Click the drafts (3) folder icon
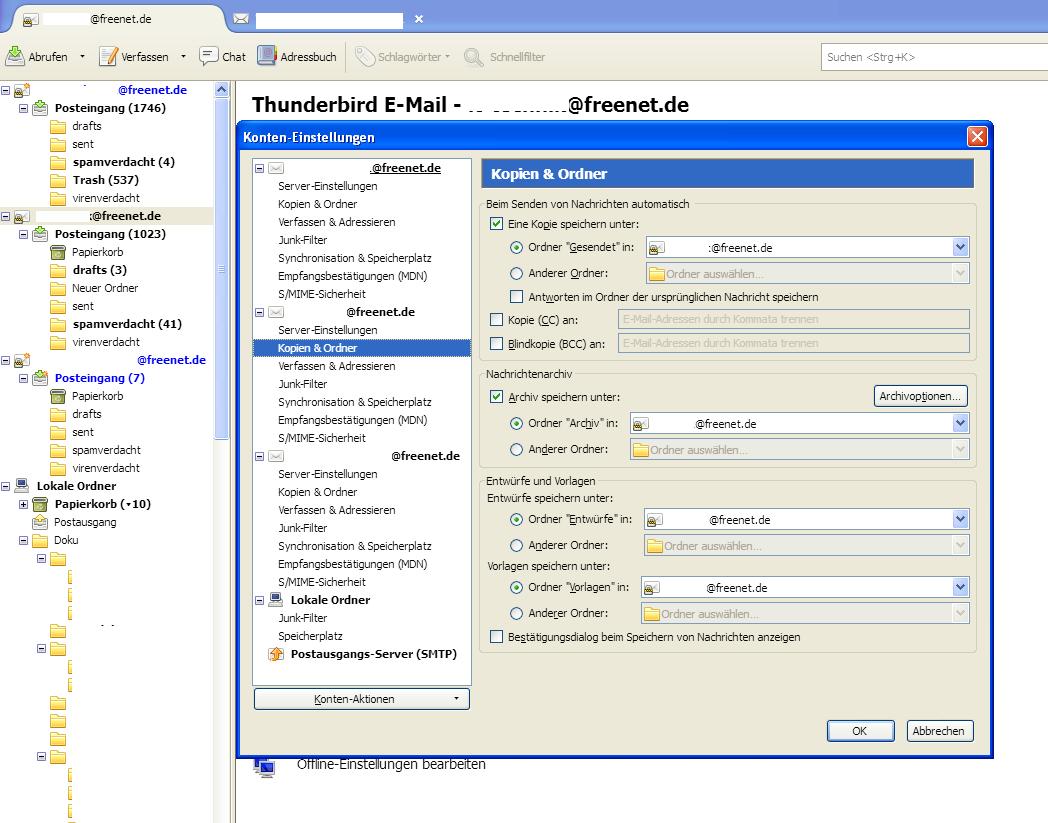The width and height of the screenshot is (1048, 823). (58, 270)
